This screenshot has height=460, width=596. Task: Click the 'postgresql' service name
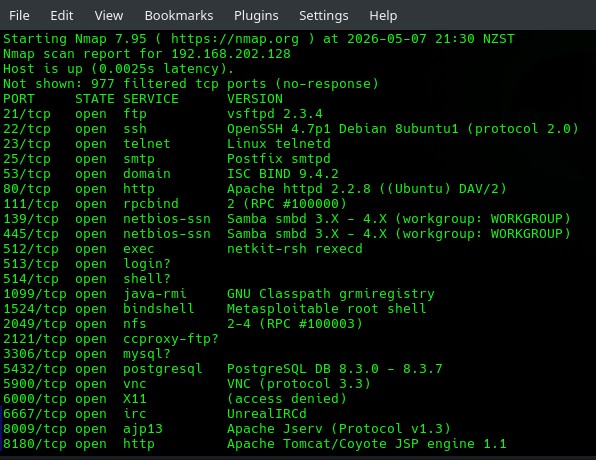163,369
